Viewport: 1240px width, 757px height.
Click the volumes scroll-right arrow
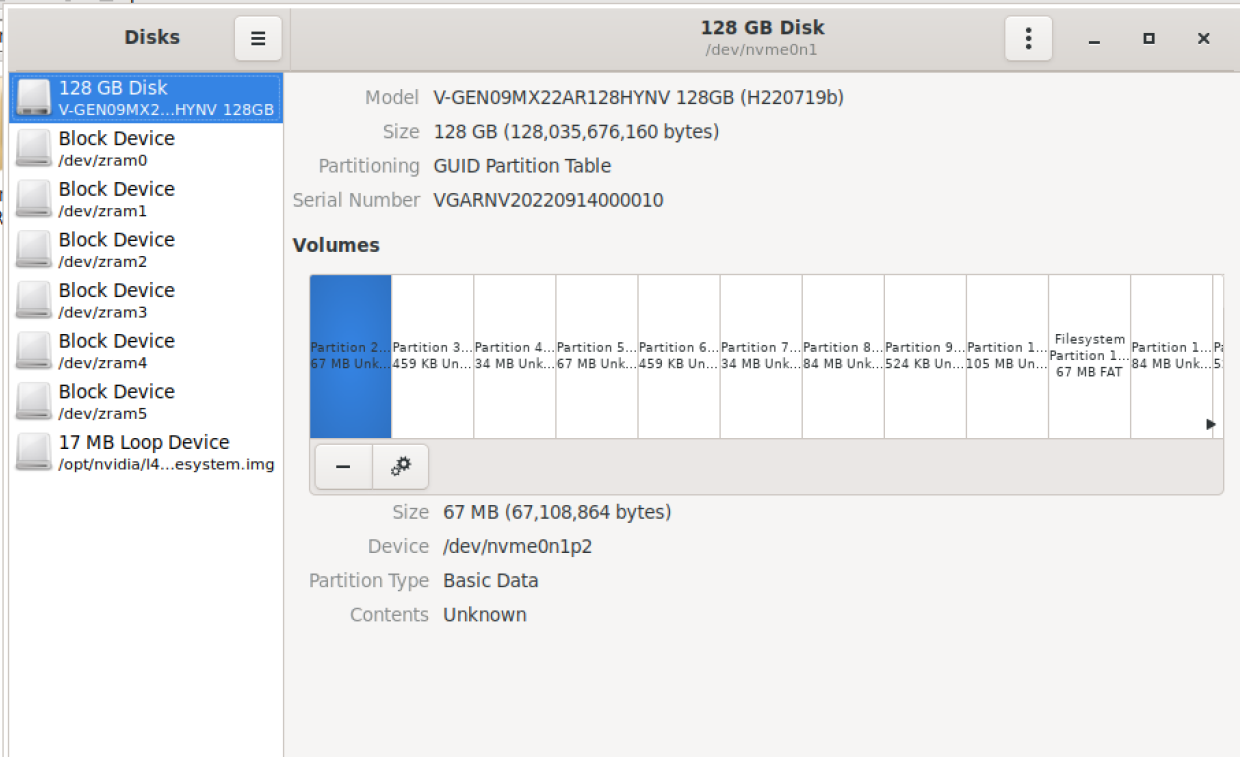[x=1211, y=424]
